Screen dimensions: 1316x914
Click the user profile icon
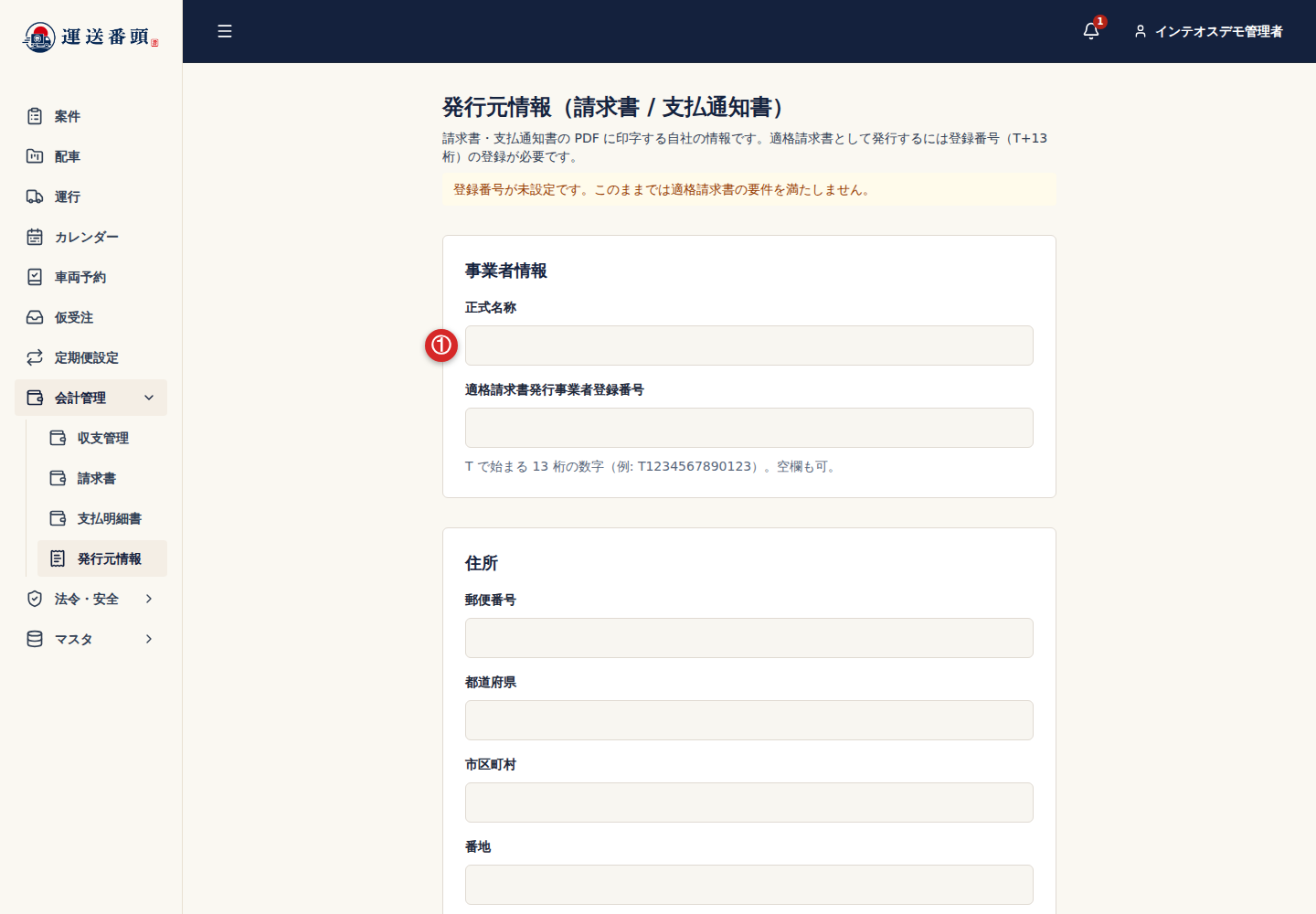(1141, 31)
